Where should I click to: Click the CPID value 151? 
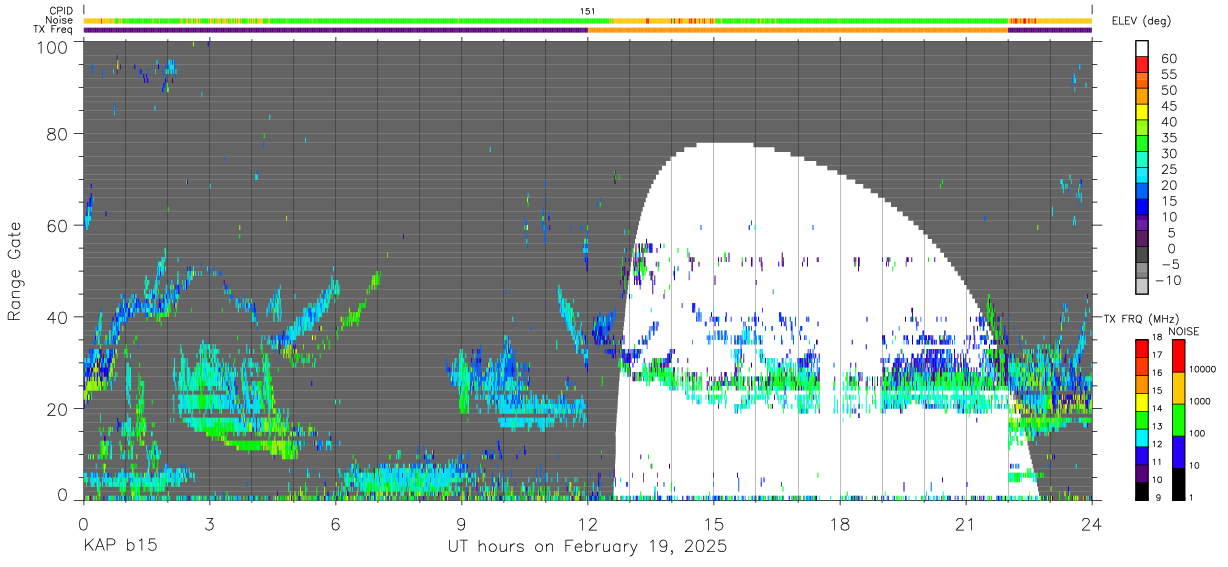tap(588, 11)
